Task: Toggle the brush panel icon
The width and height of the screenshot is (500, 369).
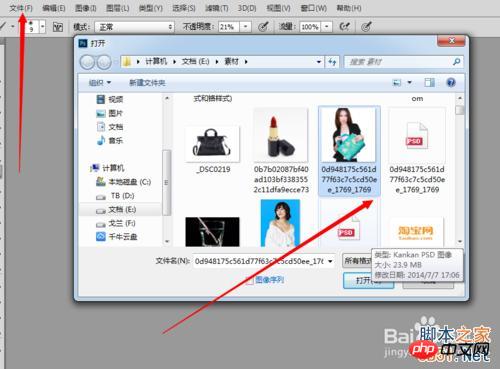Action: click(x=58, y=27)
